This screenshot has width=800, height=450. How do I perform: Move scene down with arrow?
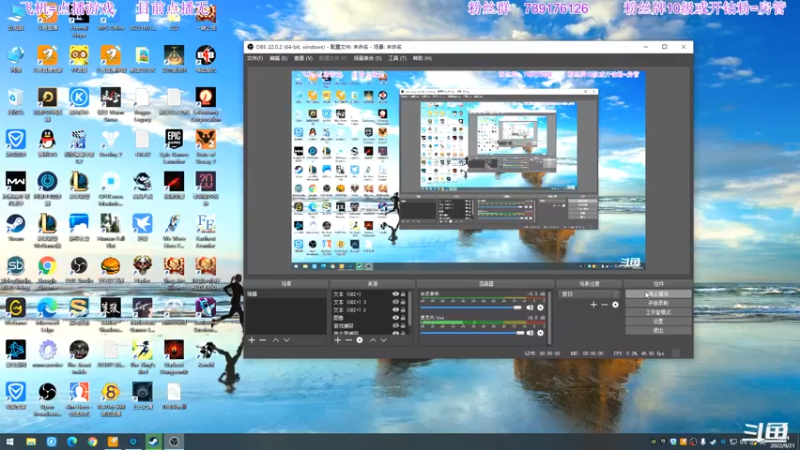click(x=287, y=340)
